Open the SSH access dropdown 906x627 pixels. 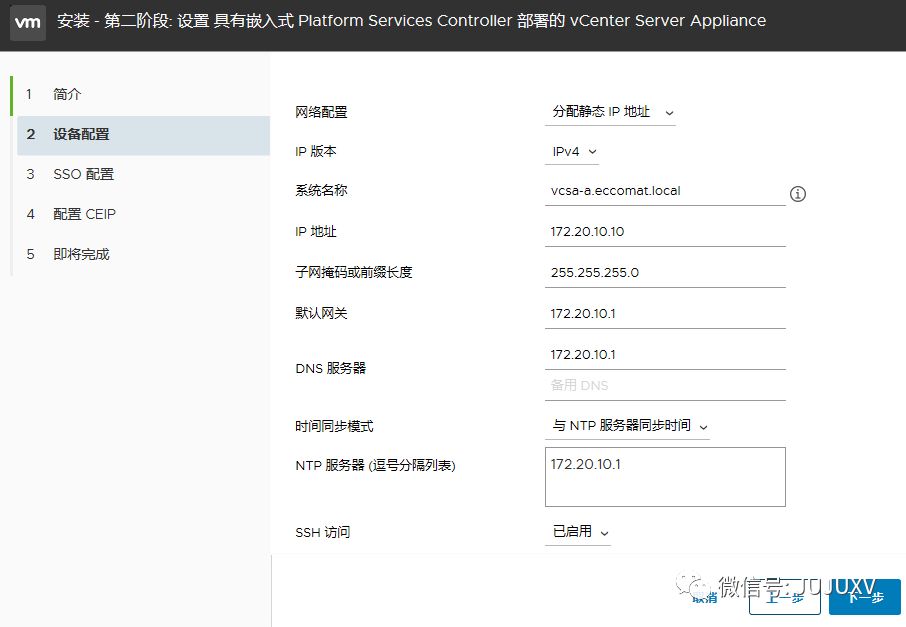pyautogui.click(x=578, y=532)
